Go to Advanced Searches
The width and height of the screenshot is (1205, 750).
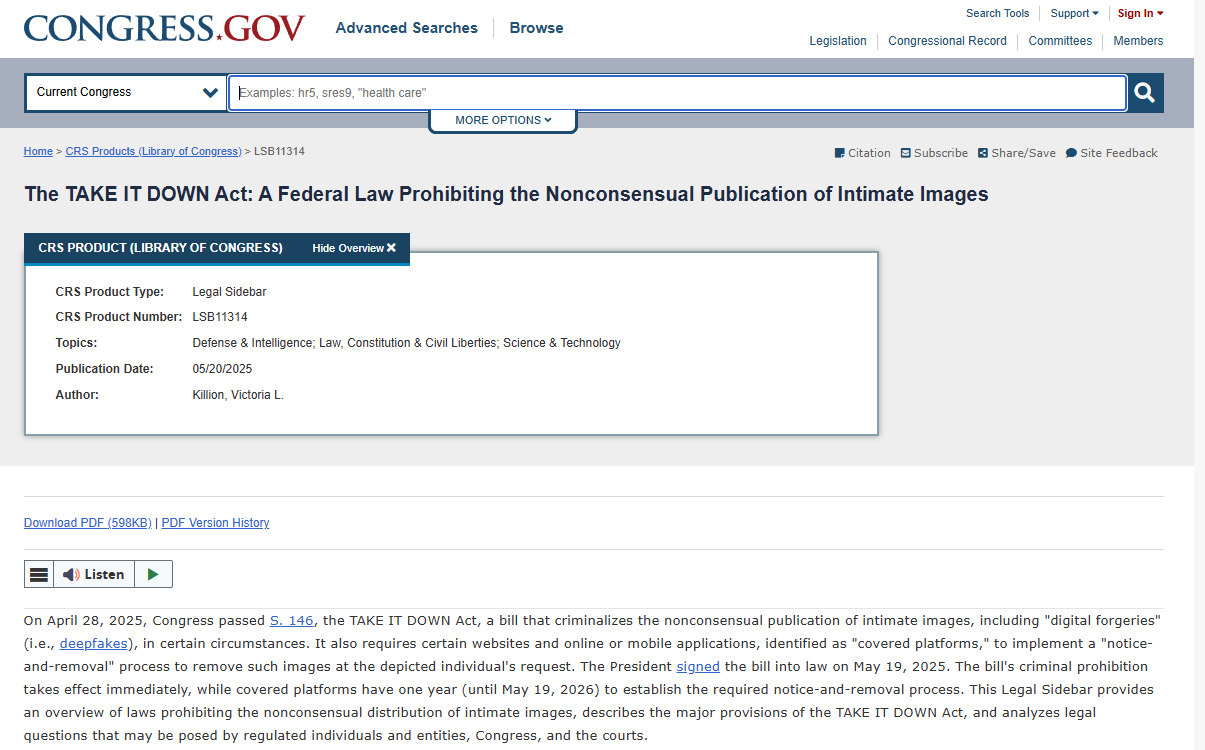point(406,28)
